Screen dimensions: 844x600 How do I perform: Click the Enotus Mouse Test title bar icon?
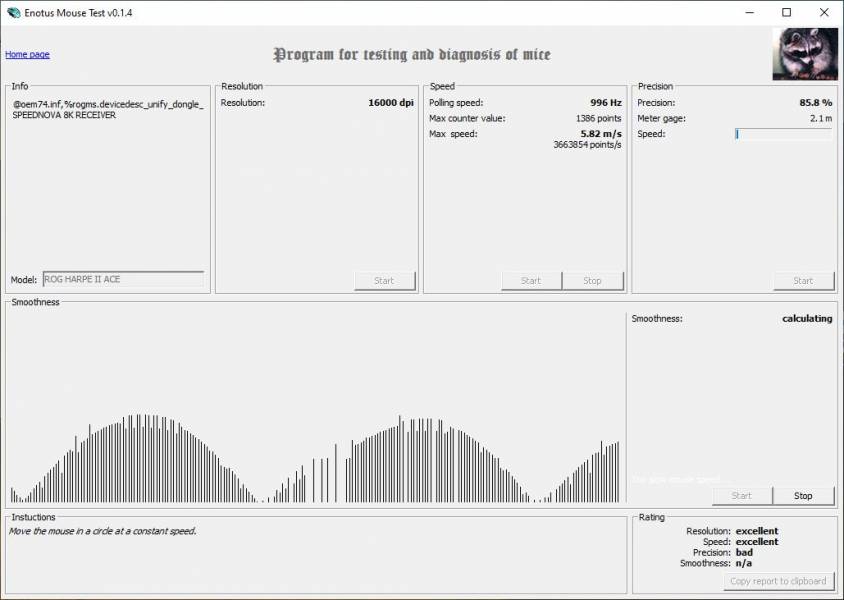tap(14, 12)
